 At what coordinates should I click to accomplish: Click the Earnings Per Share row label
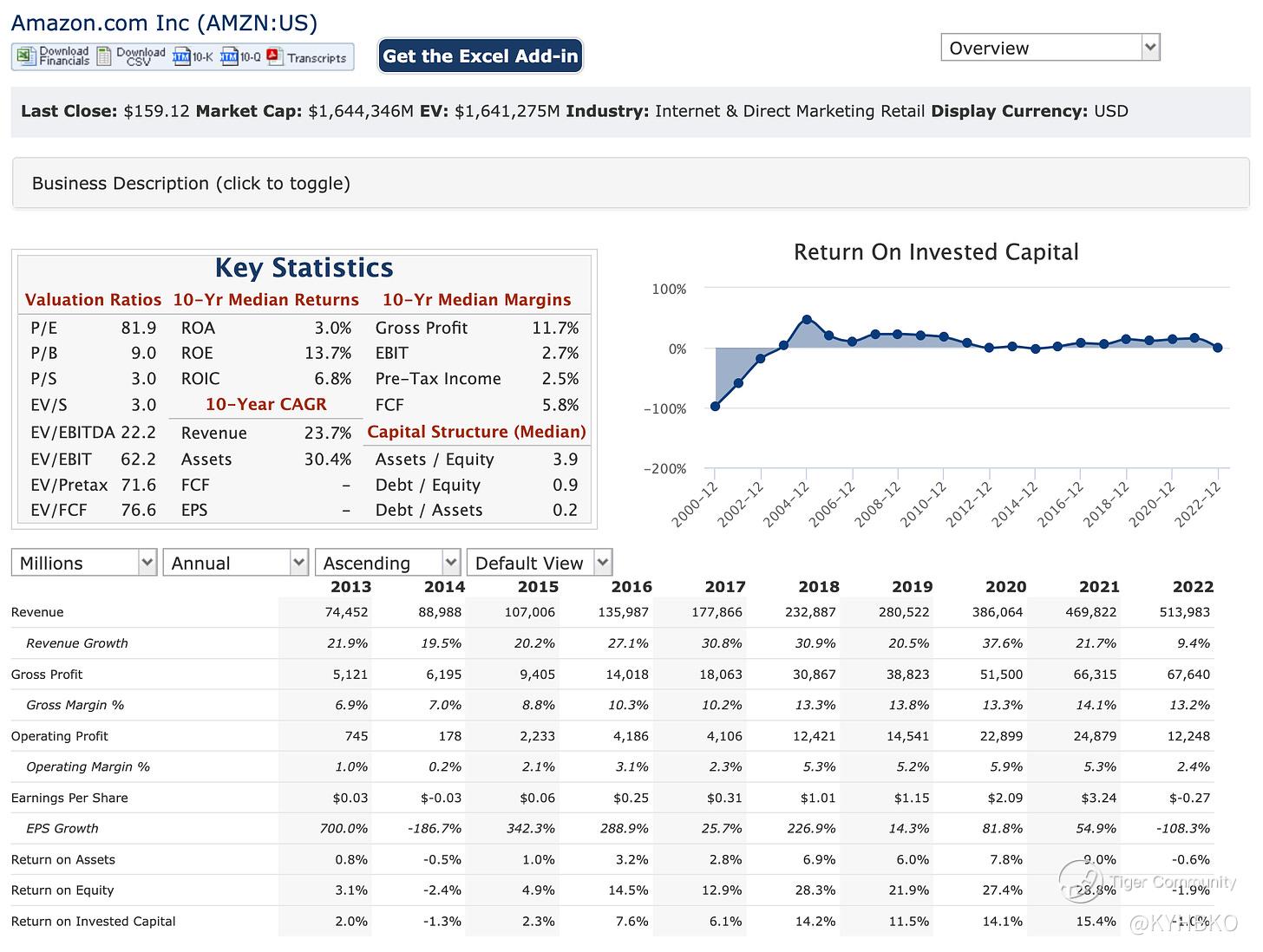[x=69, y=798]
